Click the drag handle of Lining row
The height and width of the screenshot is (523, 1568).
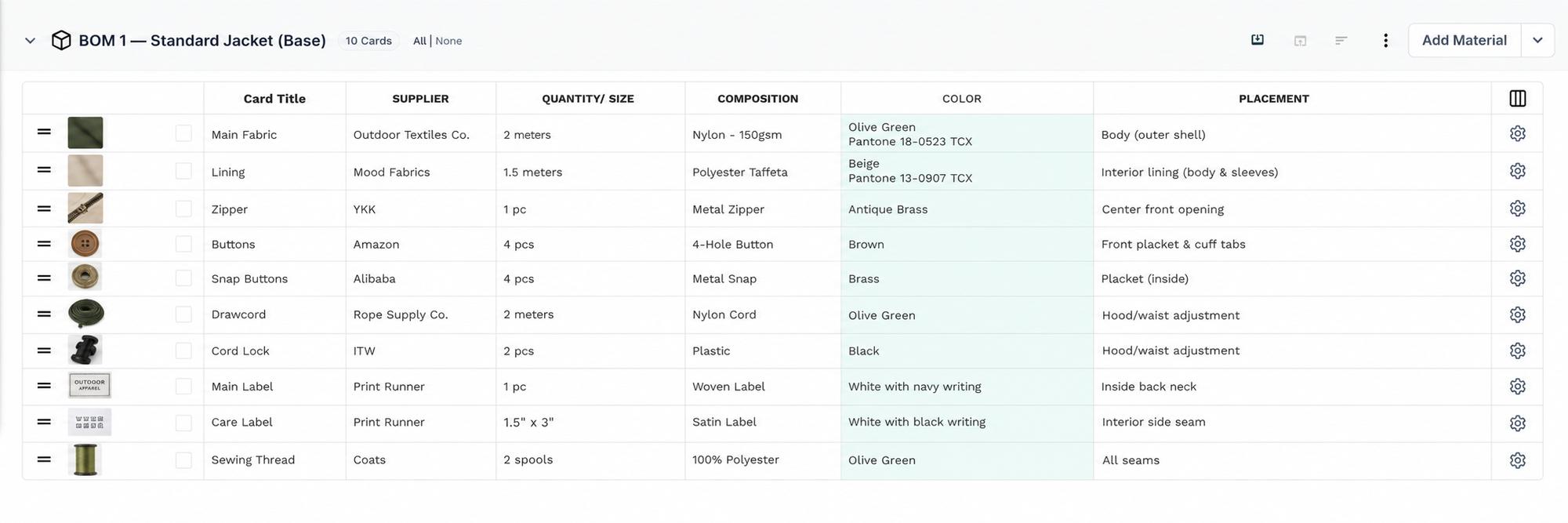click(44, 169)
